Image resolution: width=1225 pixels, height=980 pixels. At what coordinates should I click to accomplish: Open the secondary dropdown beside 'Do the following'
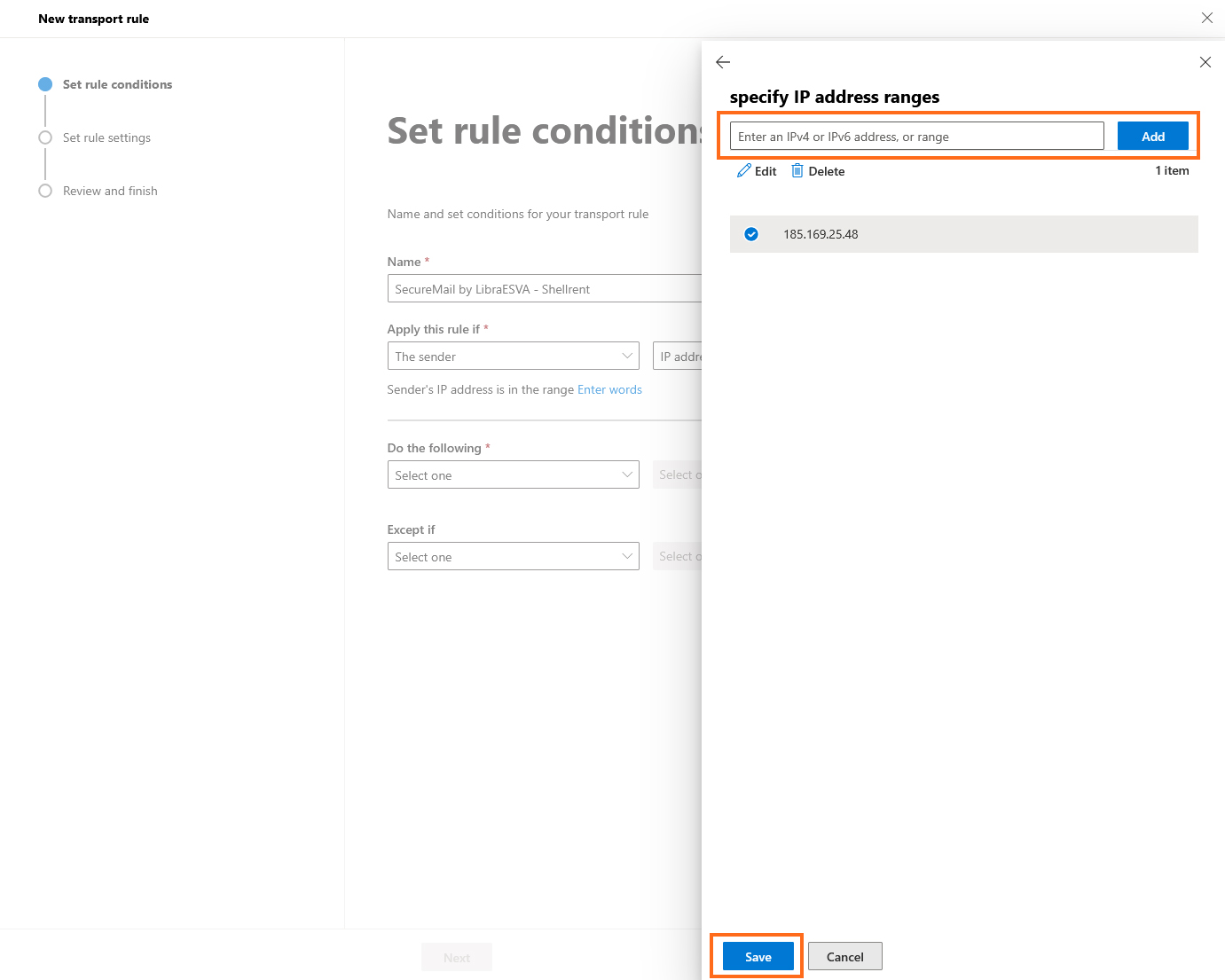point(678,474)
